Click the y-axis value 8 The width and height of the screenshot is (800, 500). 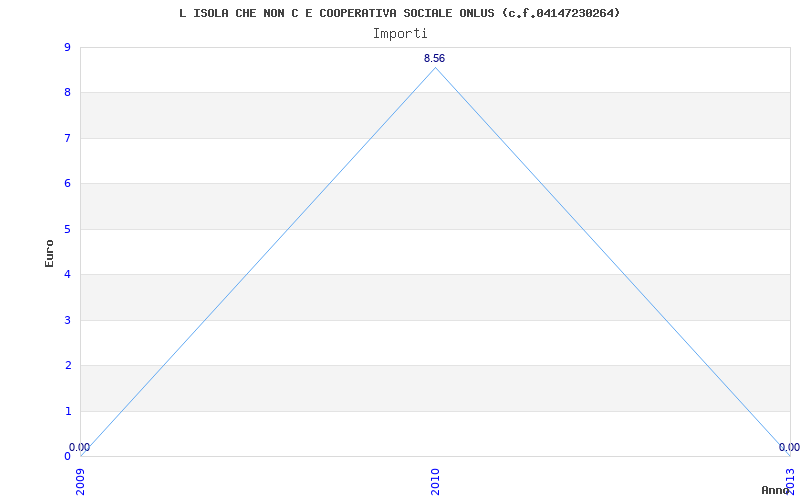click(x=67, y=93)
